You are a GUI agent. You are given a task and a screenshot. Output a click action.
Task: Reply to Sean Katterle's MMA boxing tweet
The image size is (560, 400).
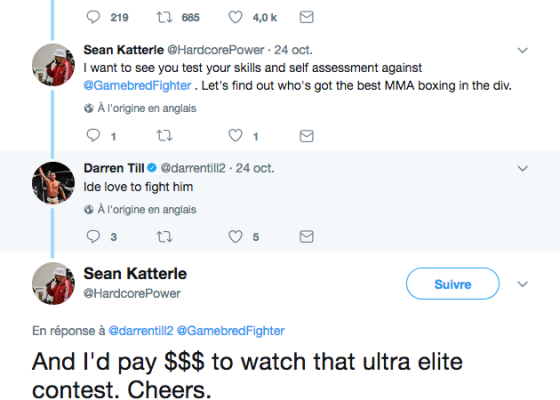[93, 135]
